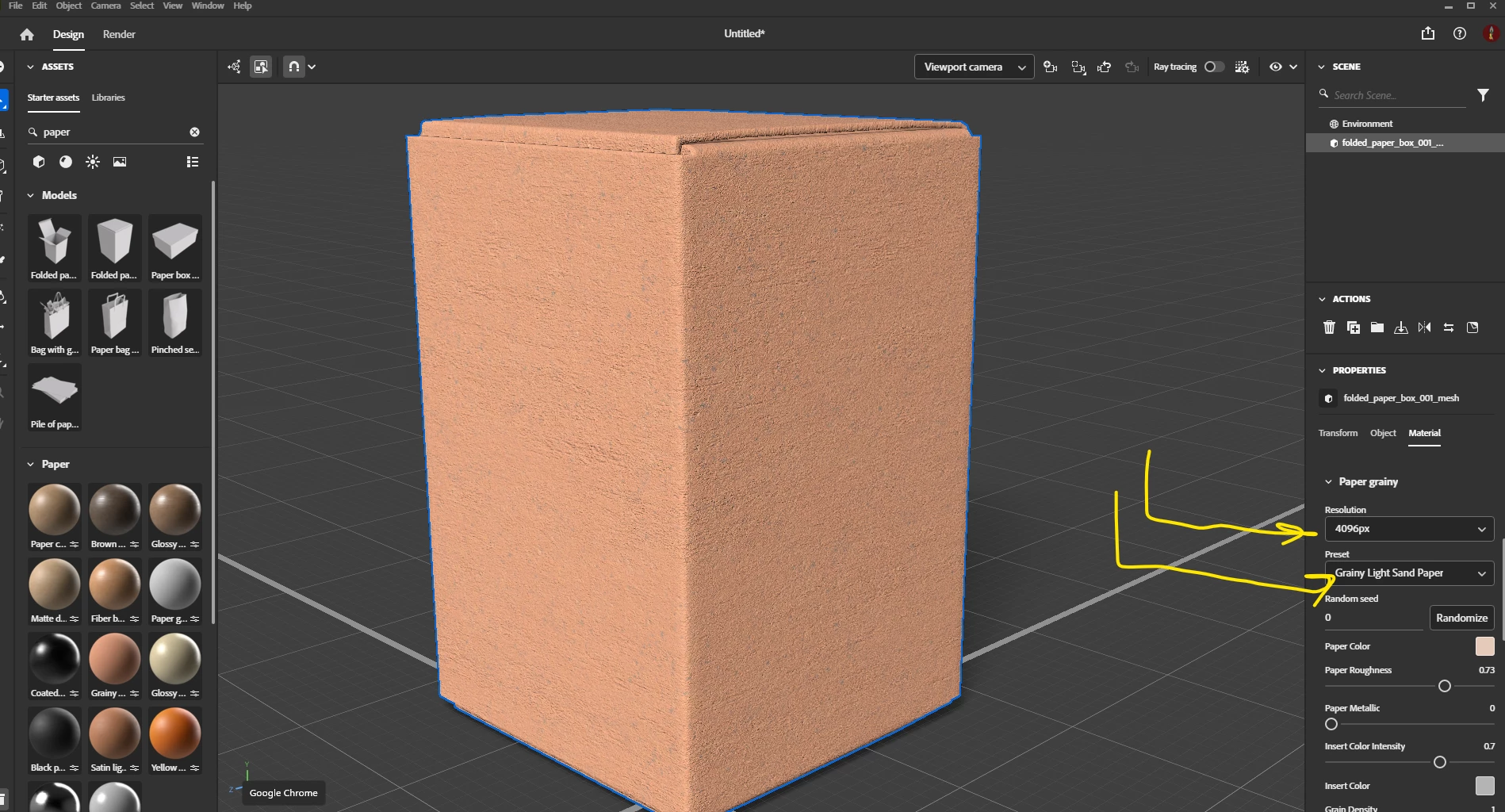Open the Transform properties tab
The height and width of the screenshot is (812, 1505).
coord(1338,433)
